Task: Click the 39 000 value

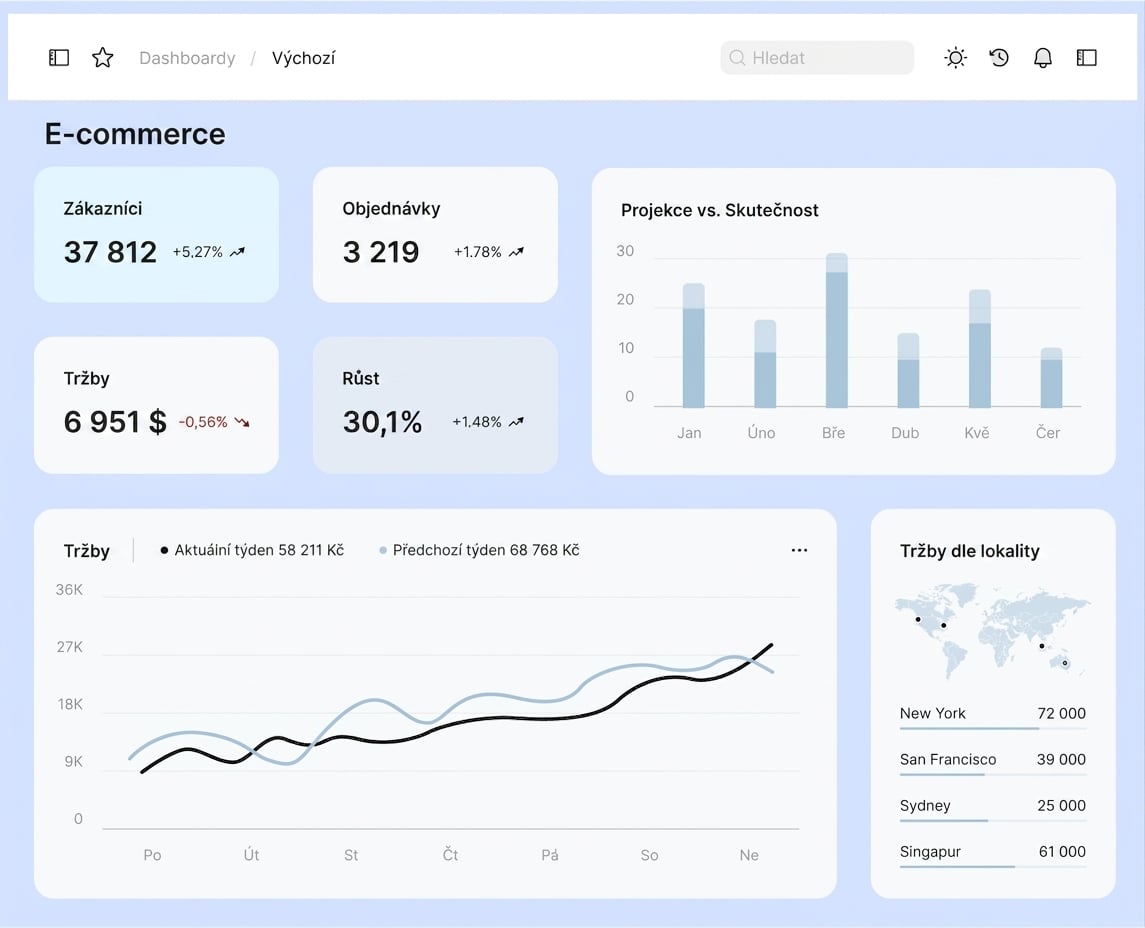Action: click(x=1061, y=759)
